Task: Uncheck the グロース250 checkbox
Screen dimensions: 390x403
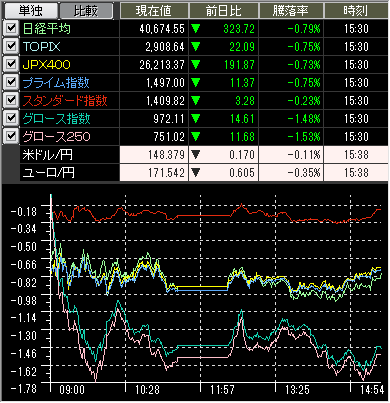Action: click(x=11, y=136)
